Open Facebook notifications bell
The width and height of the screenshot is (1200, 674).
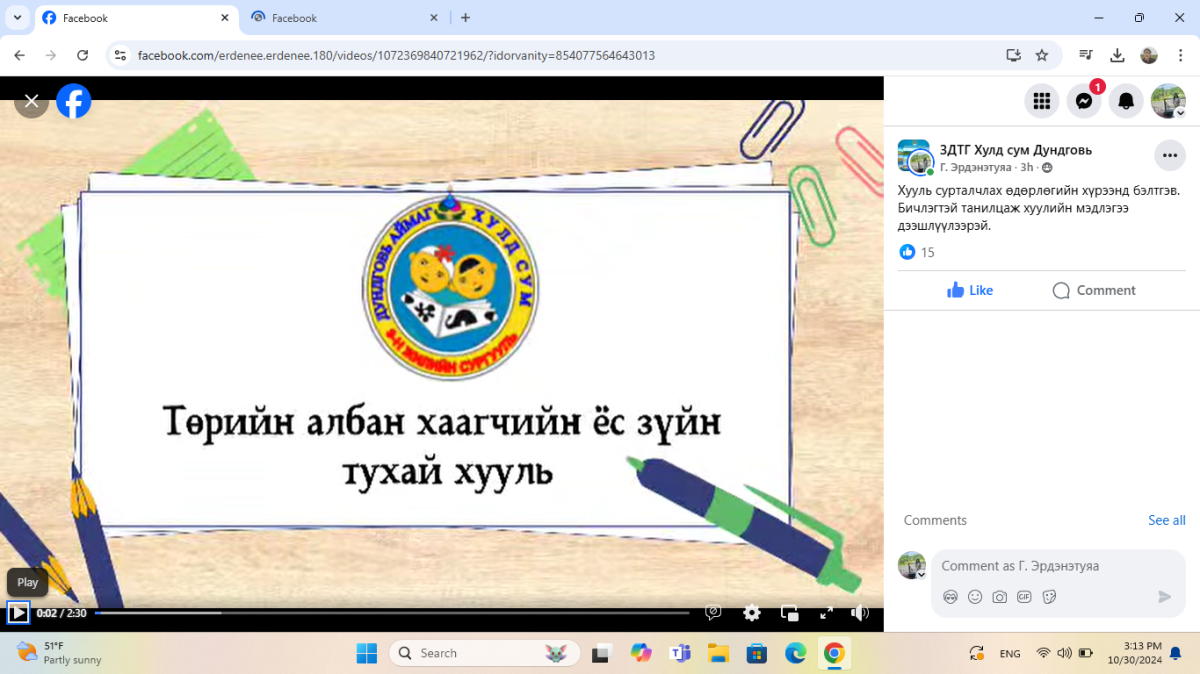coord(1126,101)
